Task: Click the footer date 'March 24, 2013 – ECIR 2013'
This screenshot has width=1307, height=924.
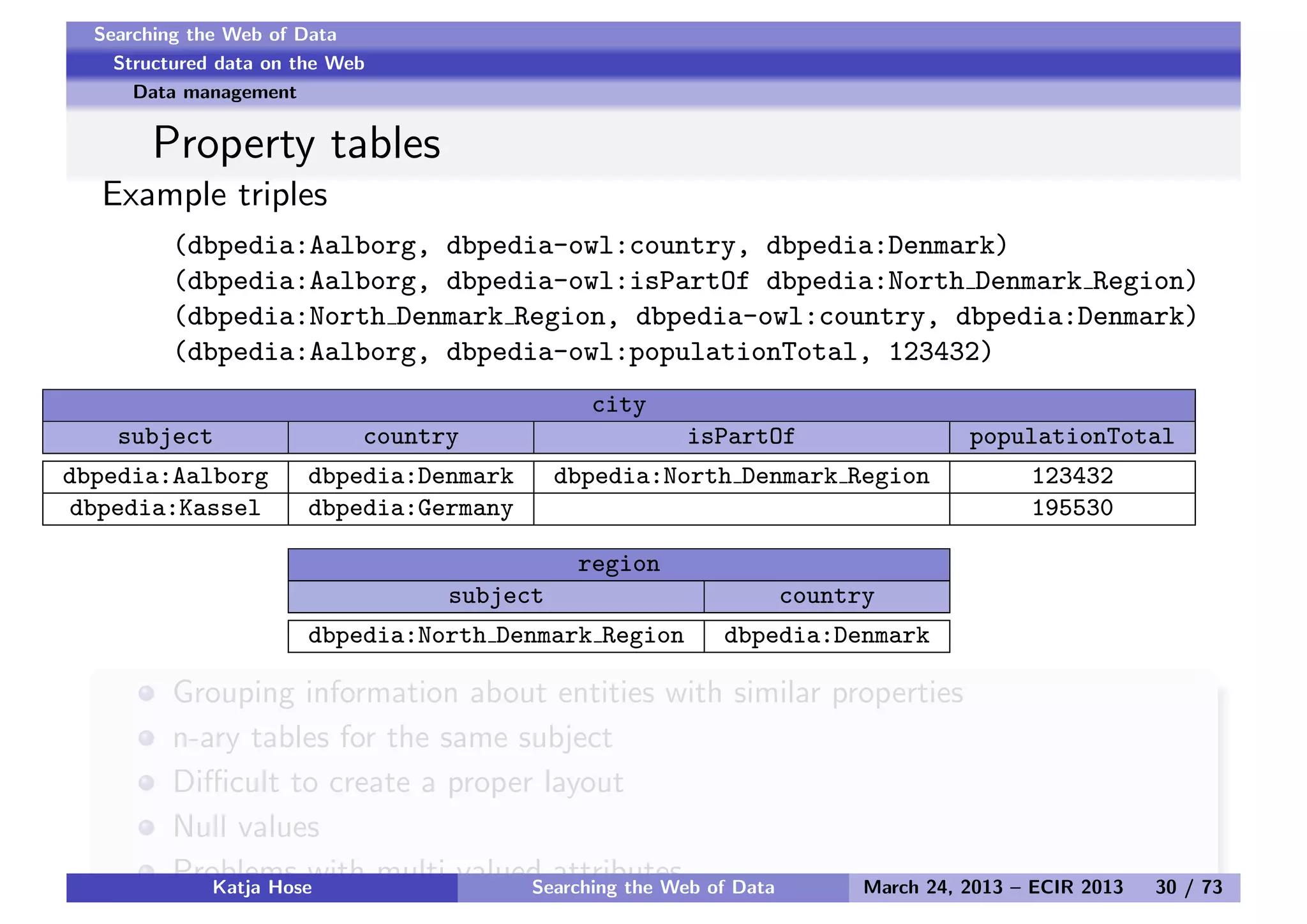Action: tap(993, 888)
